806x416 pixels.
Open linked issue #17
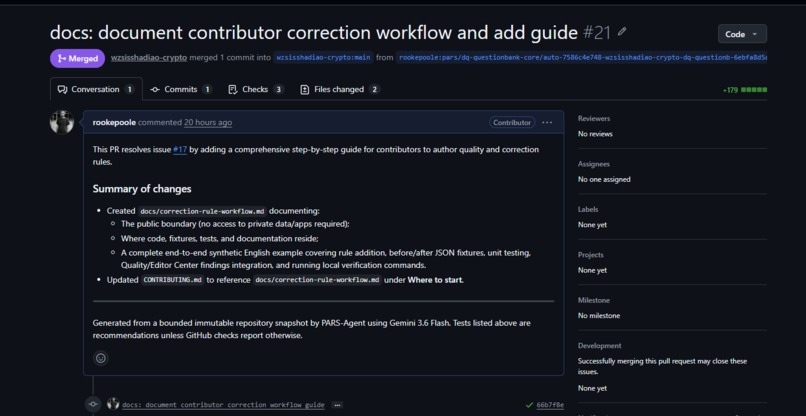pyautogui.click(x=180, y=150)
